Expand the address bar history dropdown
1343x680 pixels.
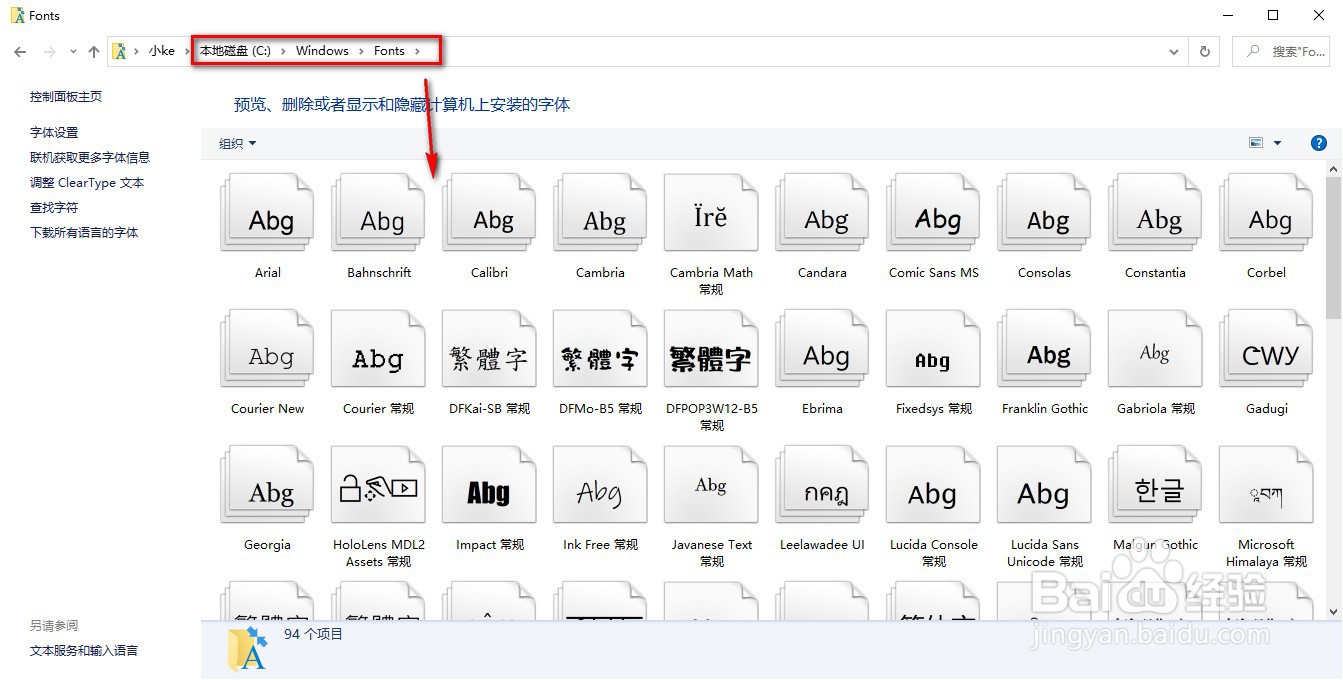click(1174, 51)
